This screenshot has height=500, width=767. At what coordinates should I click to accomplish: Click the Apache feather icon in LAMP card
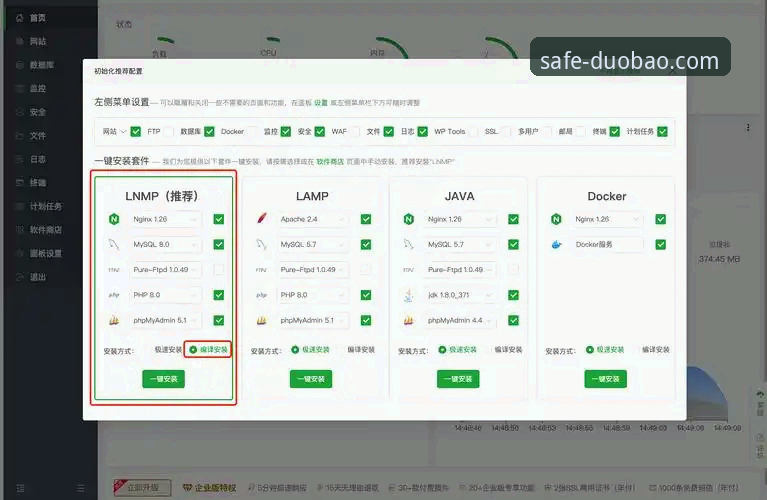click(x=262, y=219)
